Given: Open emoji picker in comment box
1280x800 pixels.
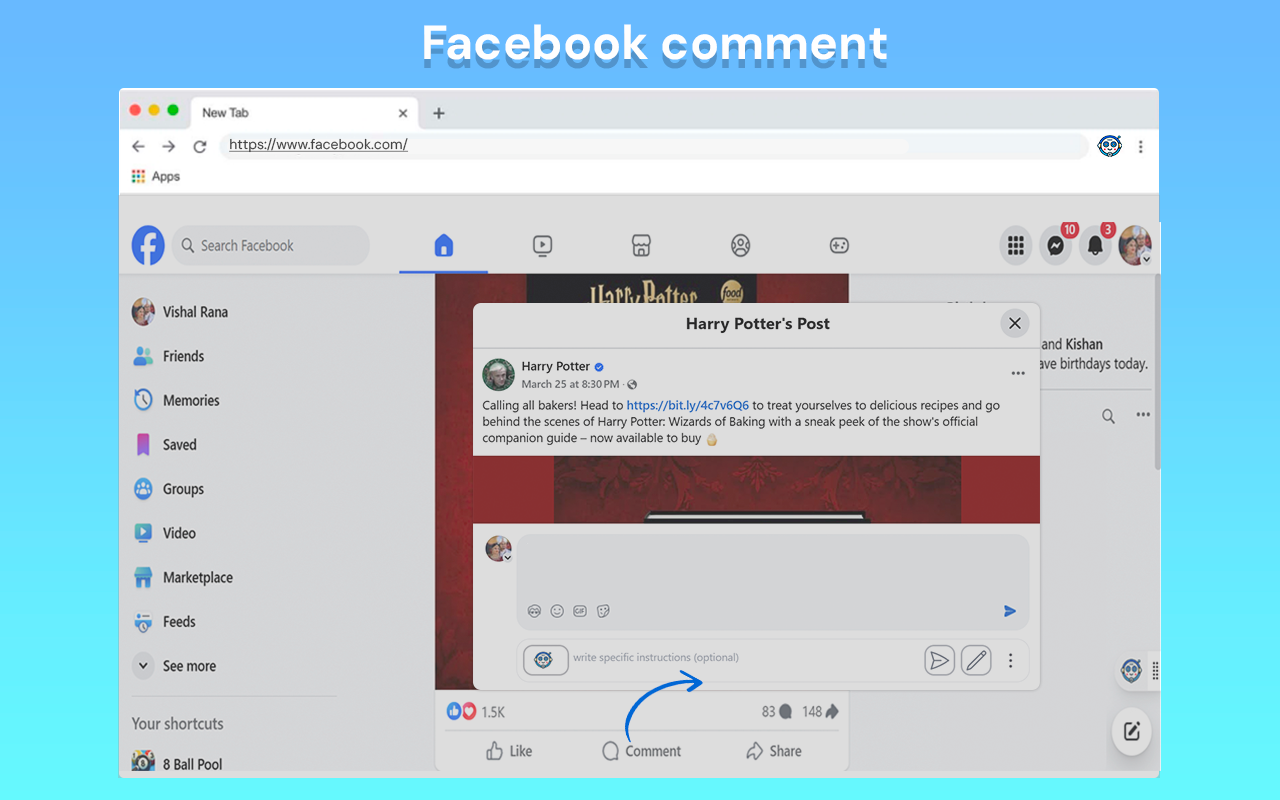Looking at the screenshot, I should tap(557, 611).
